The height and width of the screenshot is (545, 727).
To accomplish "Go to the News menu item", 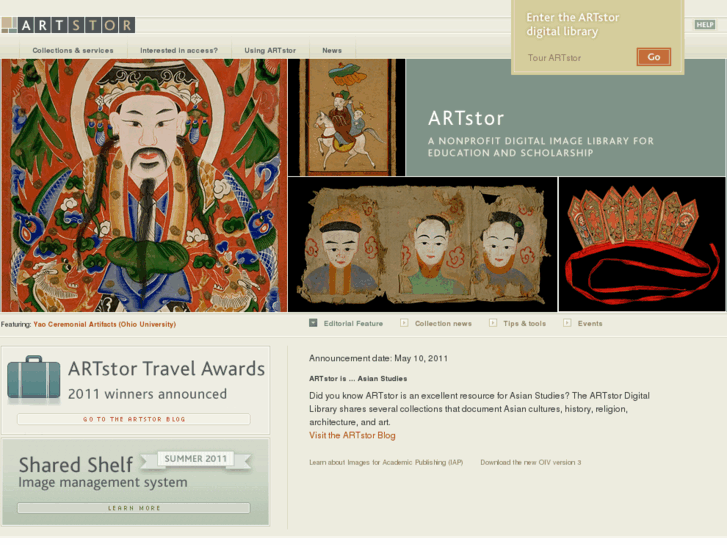I will click(332, 50).
